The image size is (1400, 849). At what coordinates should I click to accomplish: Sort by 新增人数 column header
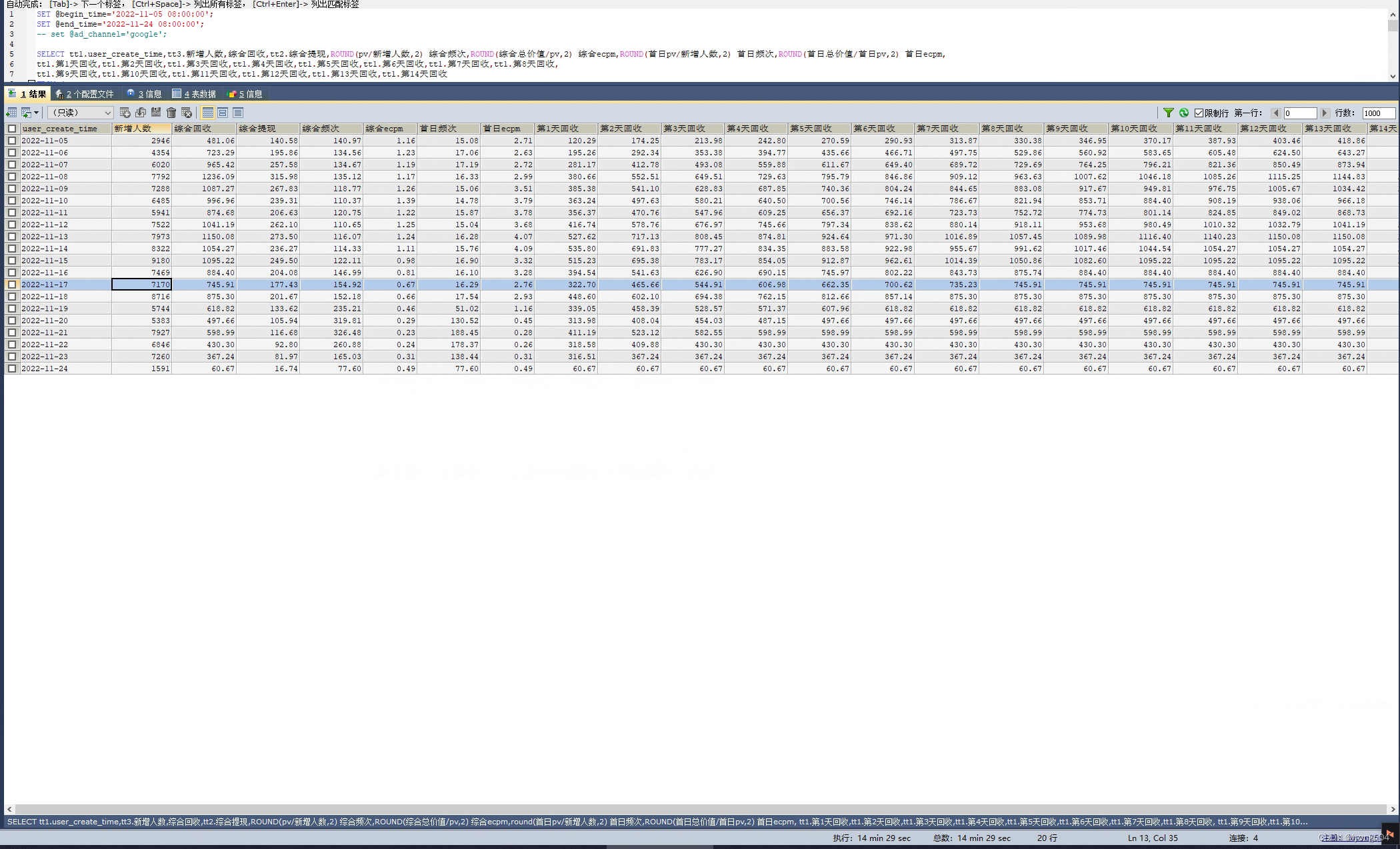pos(141,129)
